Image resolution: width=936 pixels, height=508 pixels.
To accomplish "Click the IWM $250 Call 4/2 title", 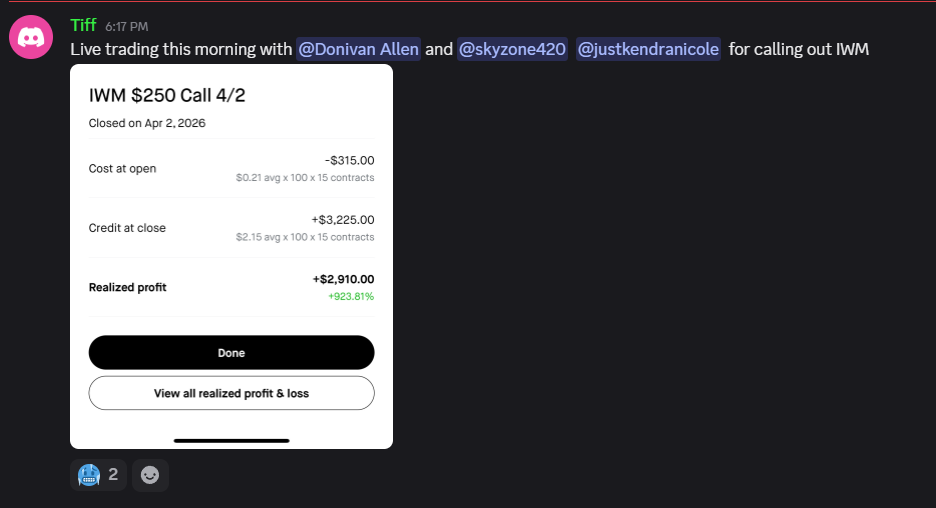I will tap(167, 96).
